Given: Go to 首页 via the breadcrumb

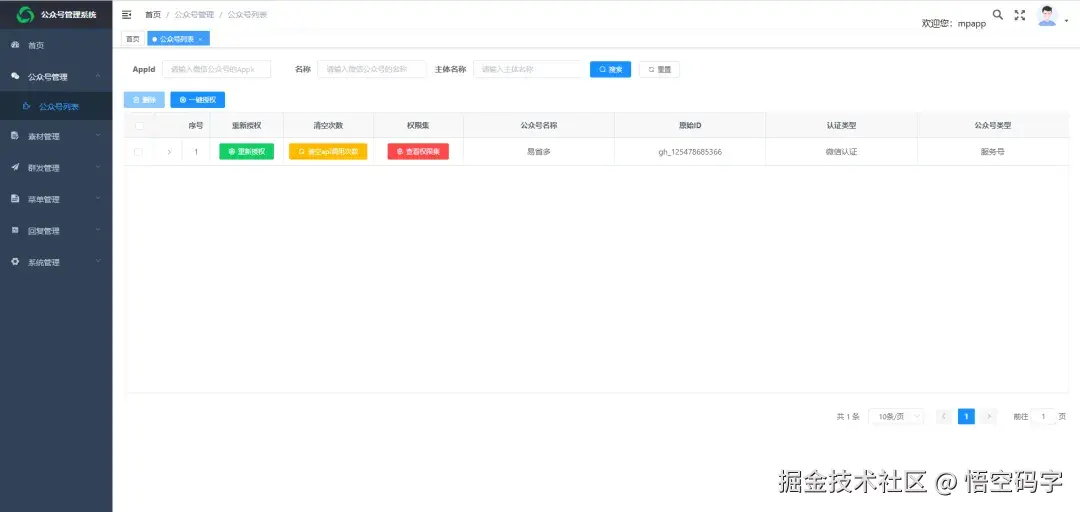Looking at the screenshot, I should tap(153, 14).
